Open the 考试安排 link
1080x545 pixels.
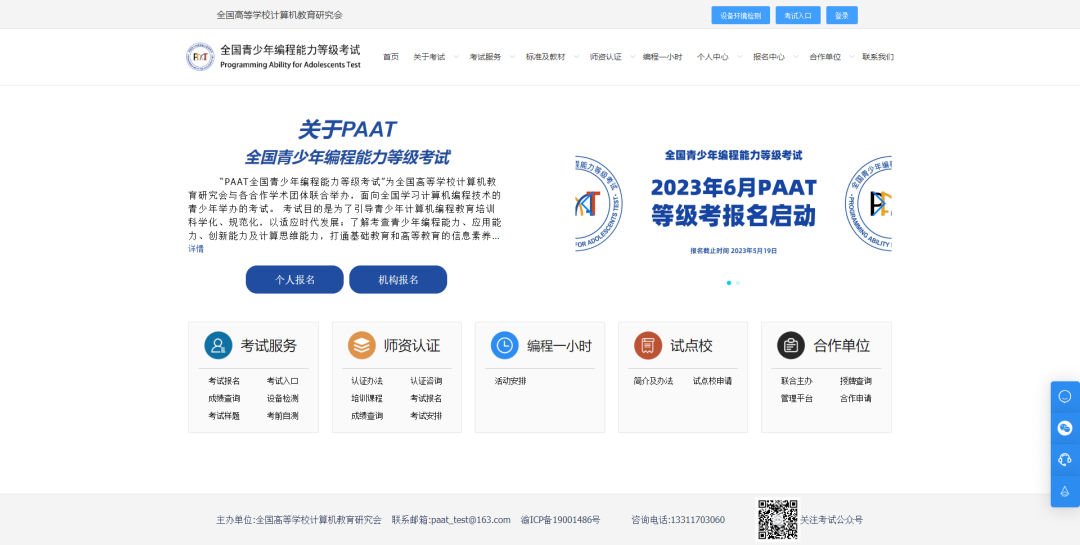(x=426, y=415)
